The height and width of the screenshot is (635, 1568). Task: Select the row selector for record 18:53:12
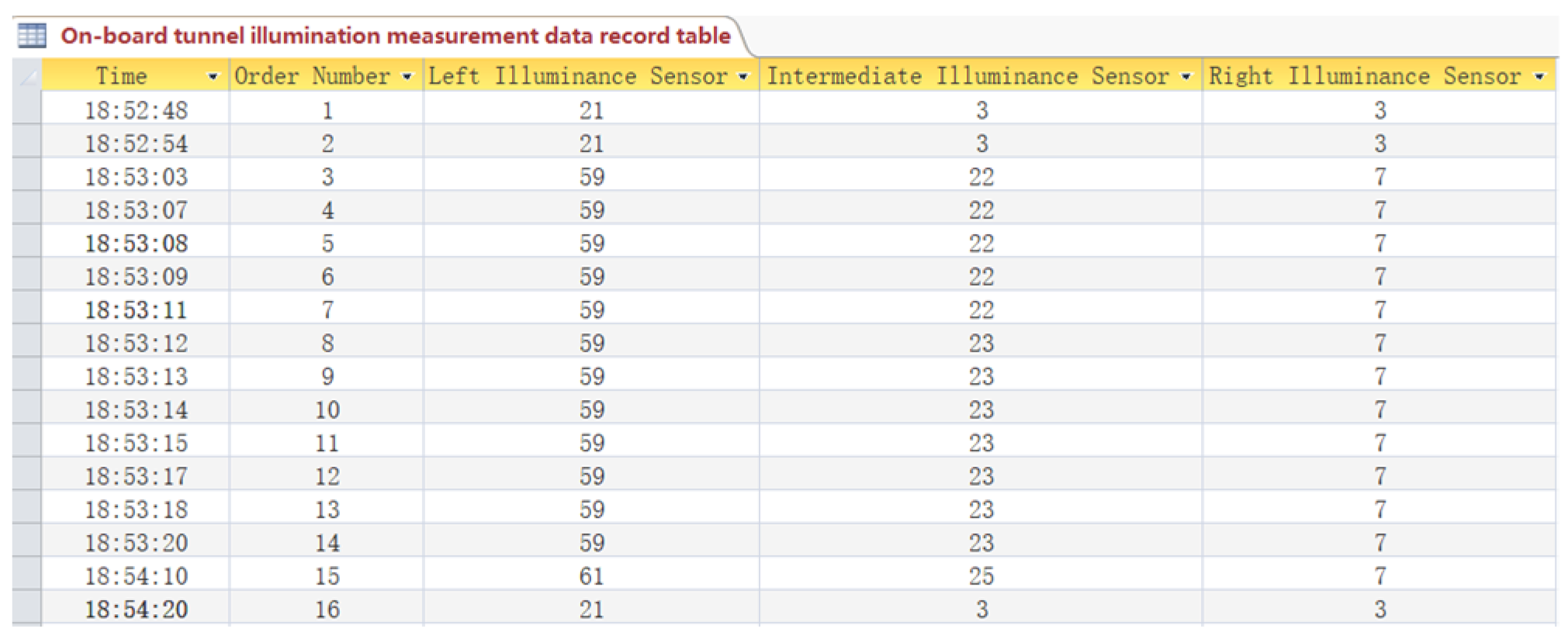(27, 343)
